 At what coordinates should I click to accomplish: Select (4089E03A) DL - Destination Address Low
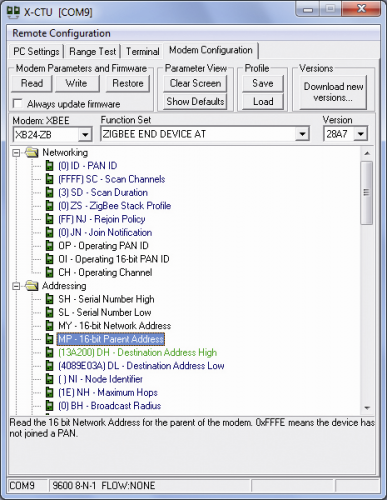point(141,366)
